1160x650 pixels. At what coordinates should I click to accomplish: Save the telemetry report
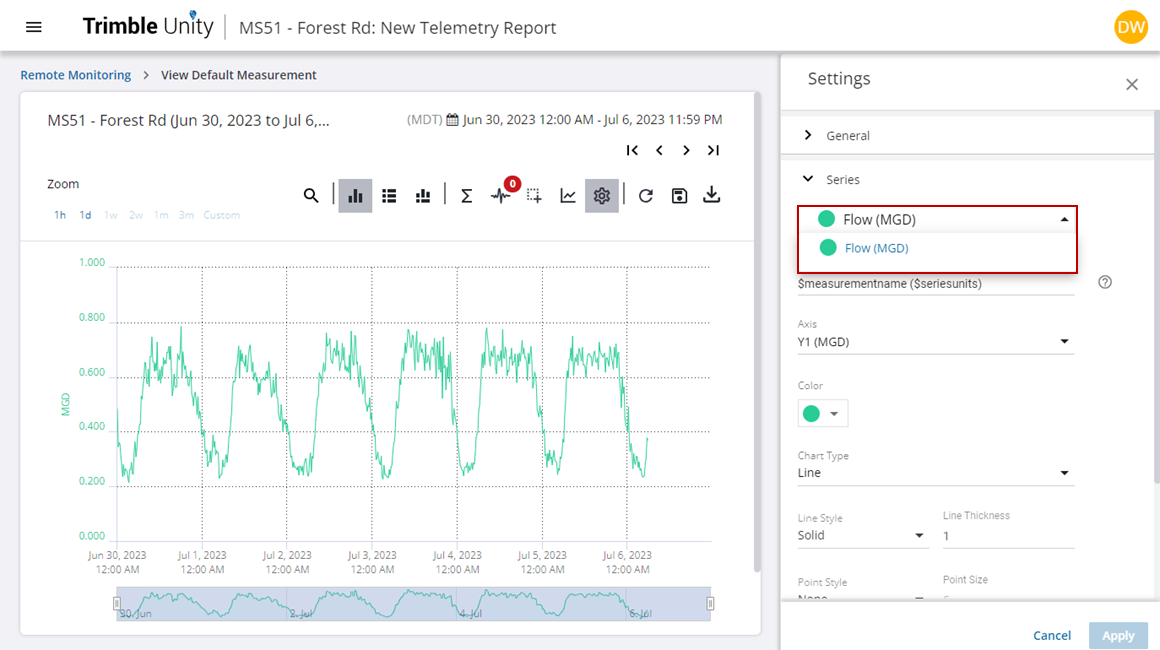679,196
